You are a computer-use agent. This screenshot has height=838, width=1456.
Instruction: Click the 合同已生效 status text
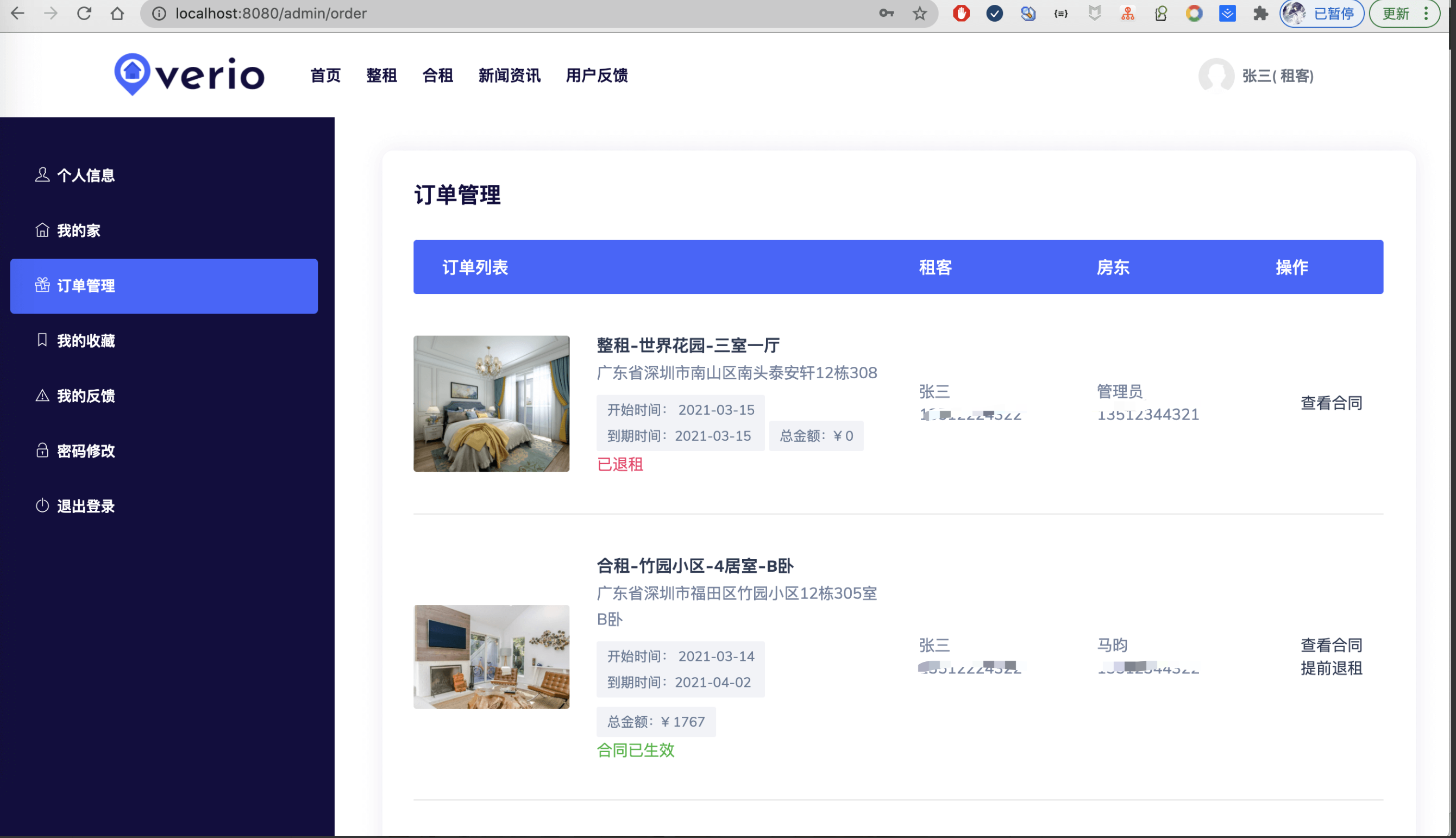[636, 750]
